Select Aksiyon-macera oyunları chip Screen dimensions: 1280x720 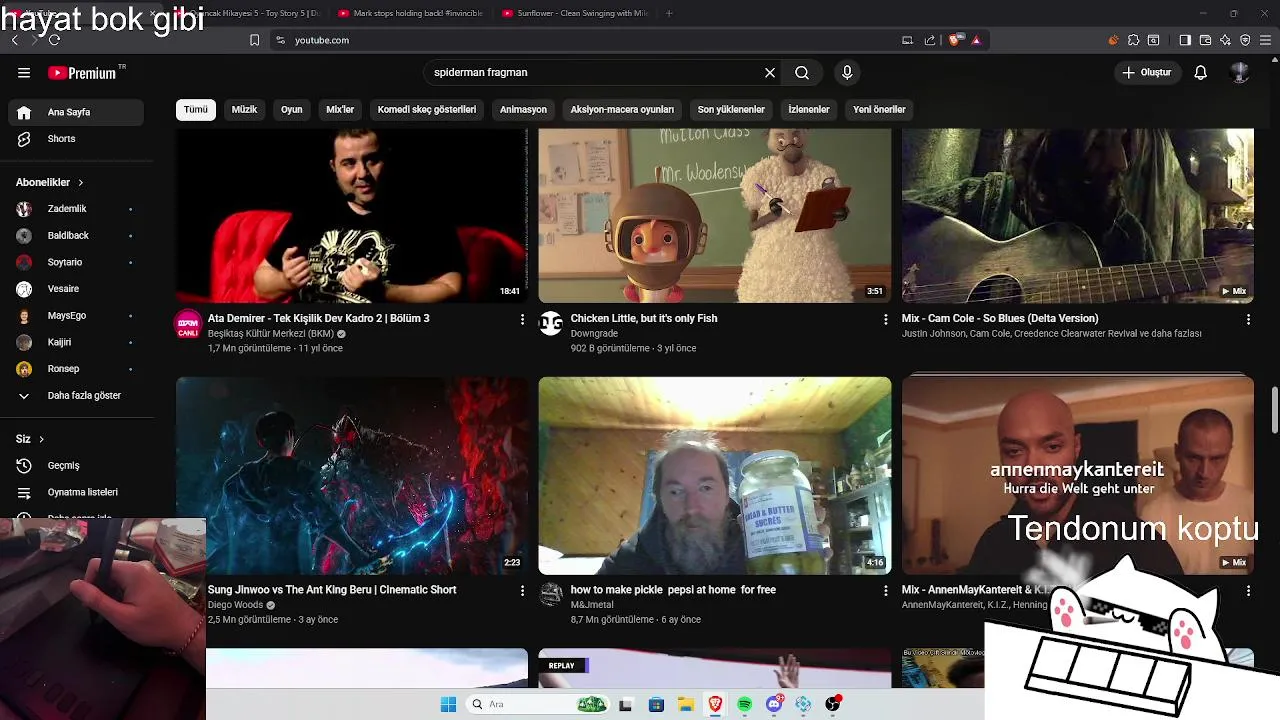(622, 110)
